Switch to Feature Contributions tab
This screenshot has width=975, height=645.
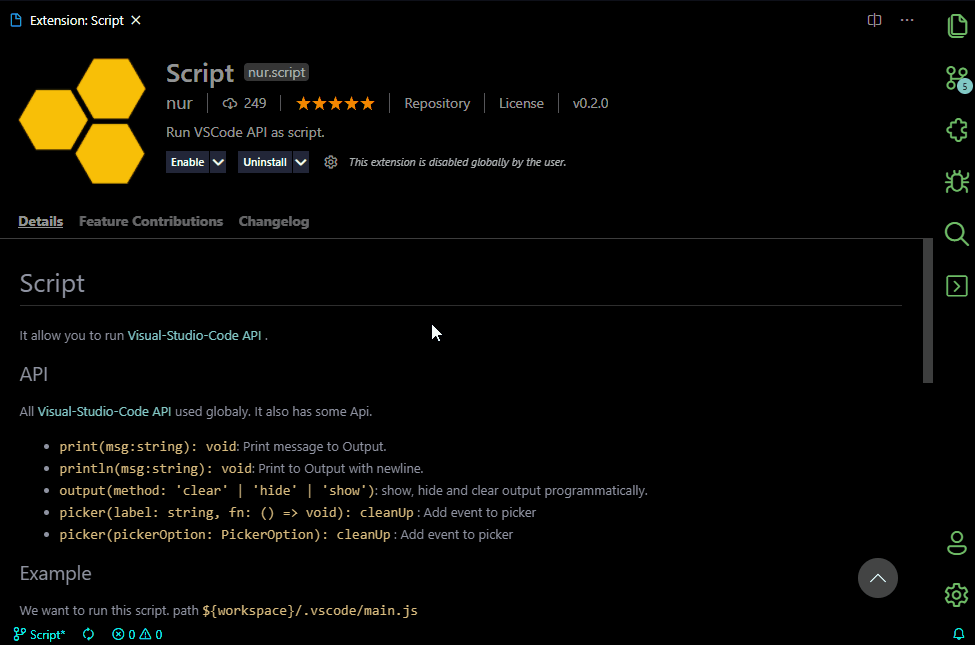[150, 221]
